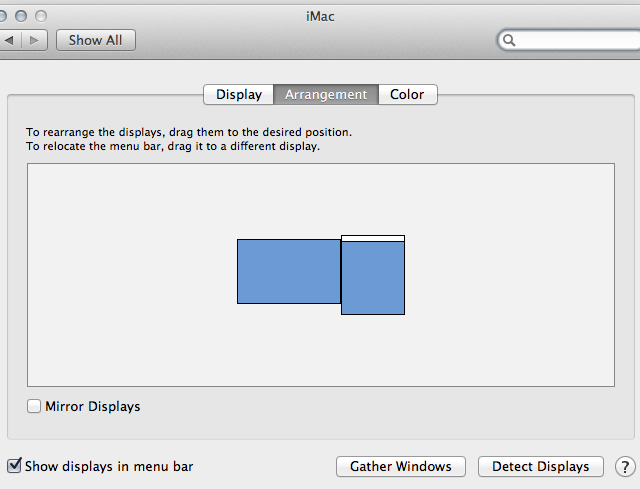Click the forward navigation arrow
The height and width of the screenshot is (489, 640).
pos(33,41)
